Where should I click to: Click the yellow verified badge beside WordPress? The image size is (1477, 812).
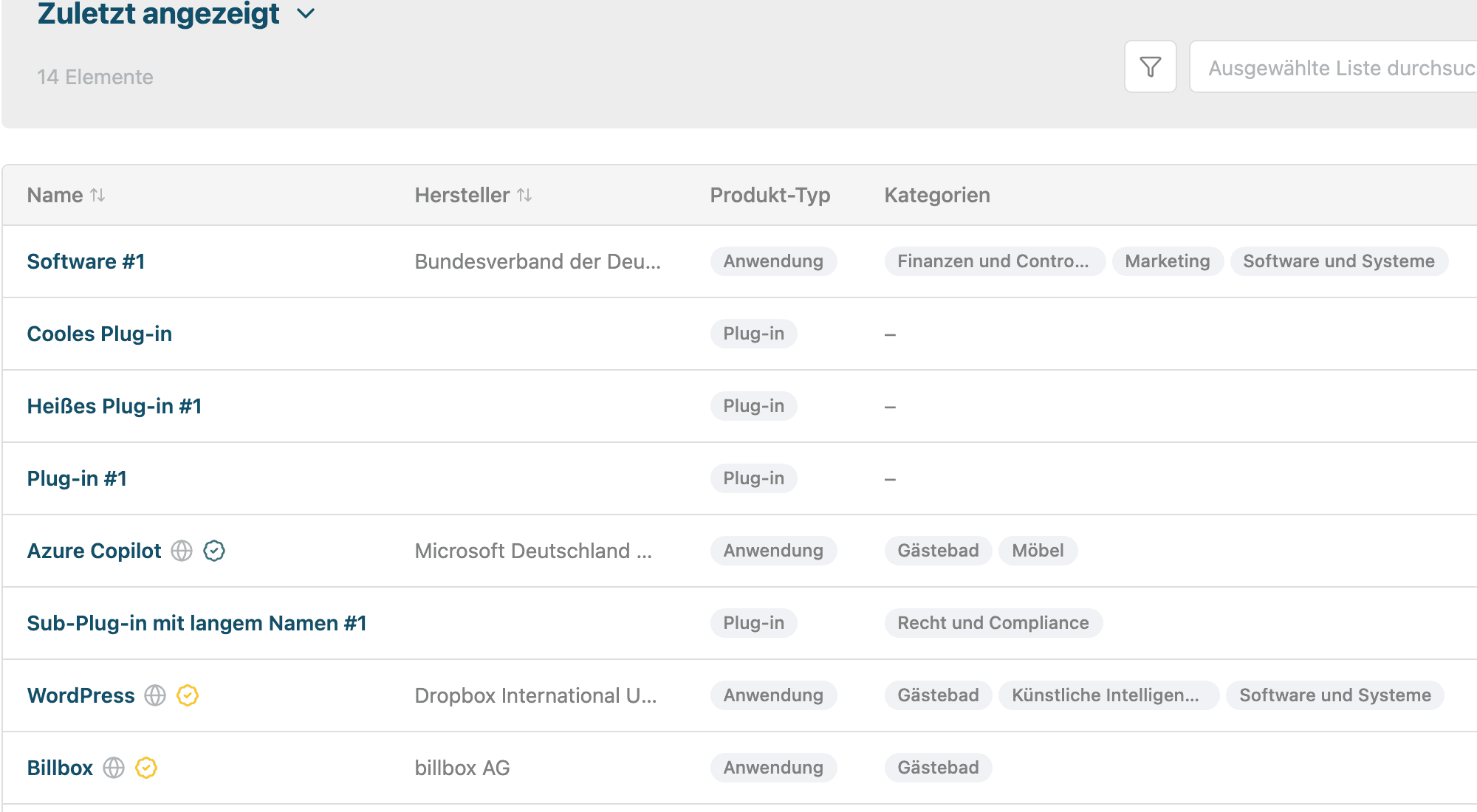click(188, 695)
